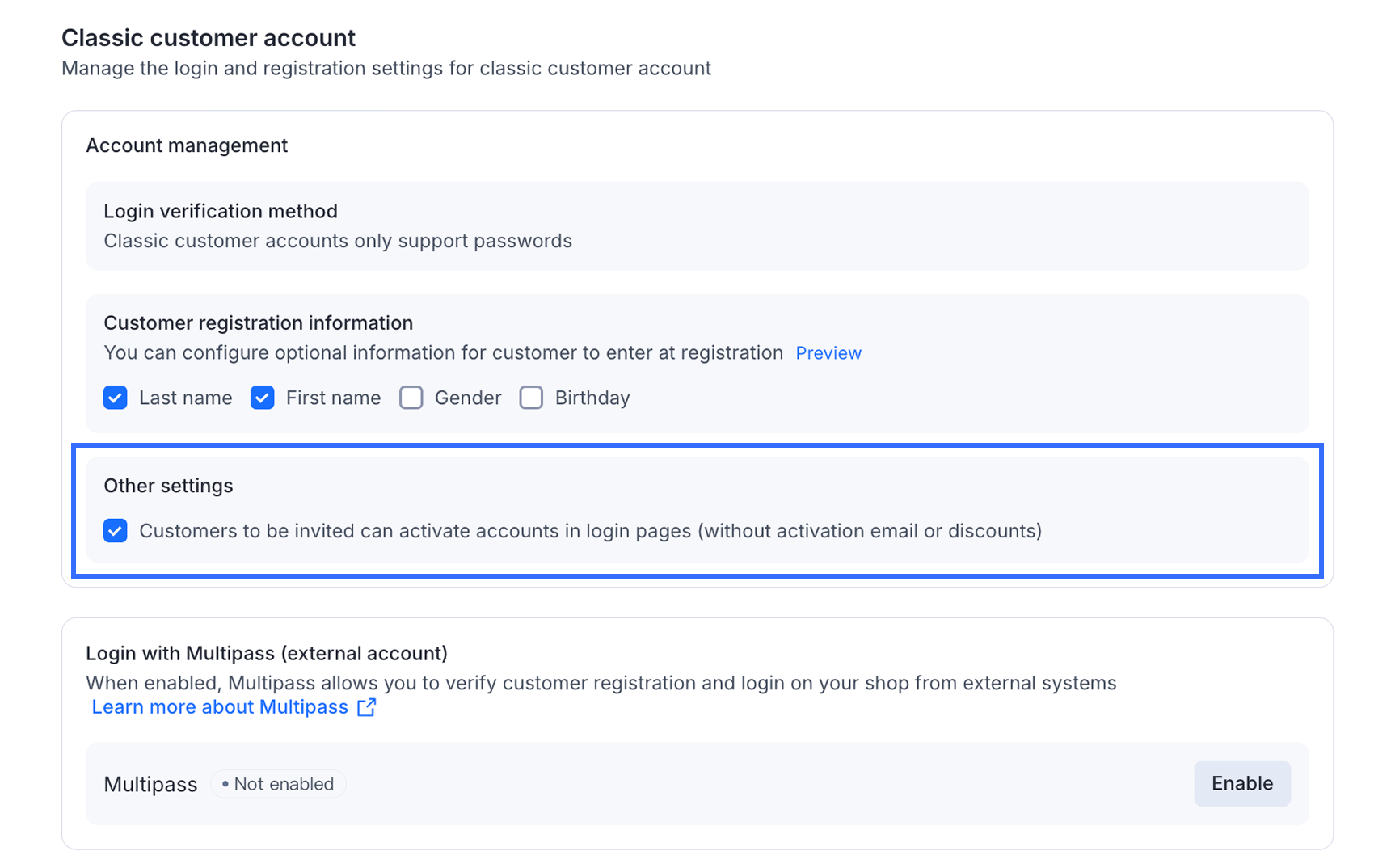Click the Multipass row label

(x=150, y=784)
